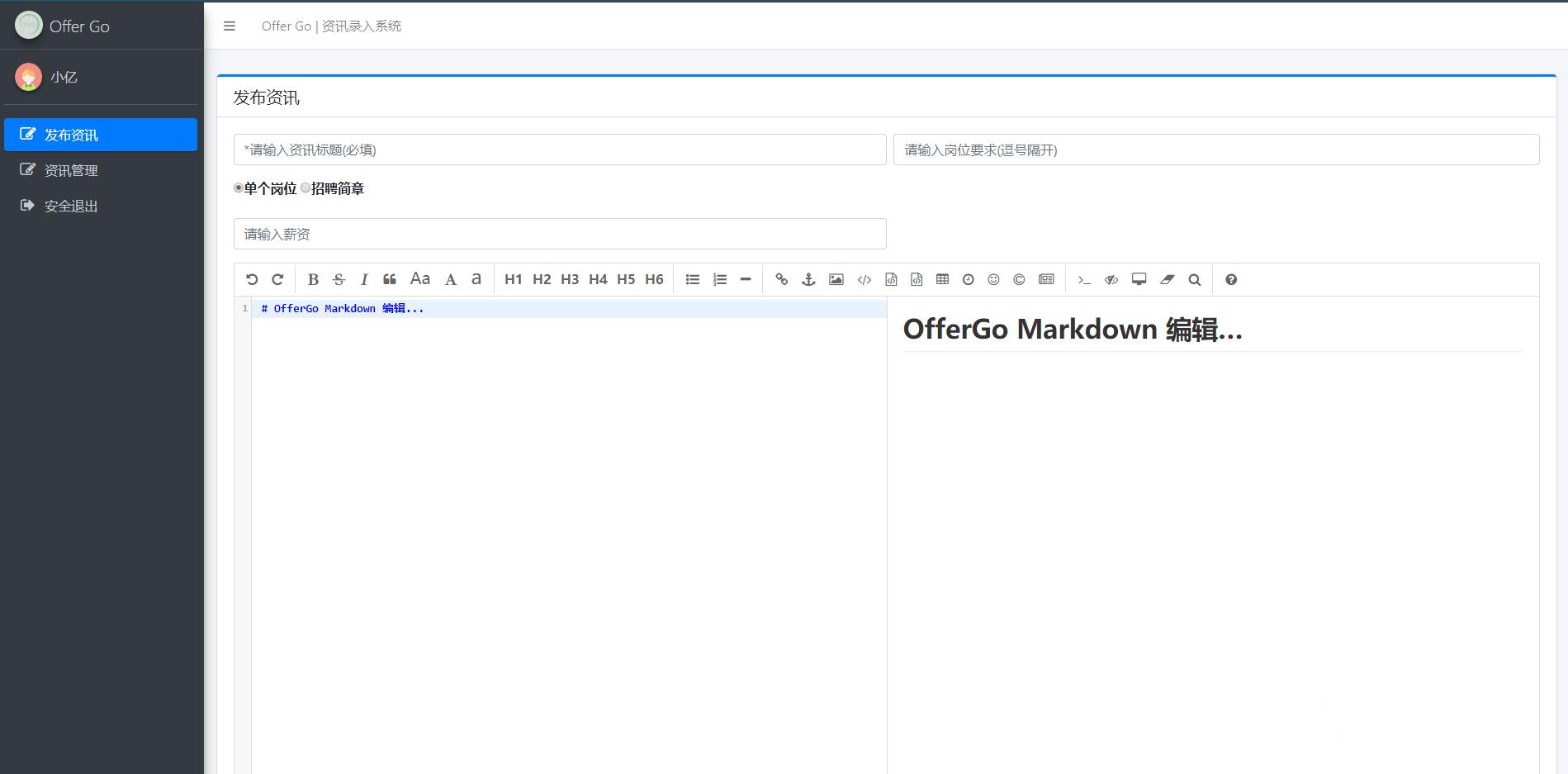
Task: Insert a table into the editor
Action: [942, 279]
